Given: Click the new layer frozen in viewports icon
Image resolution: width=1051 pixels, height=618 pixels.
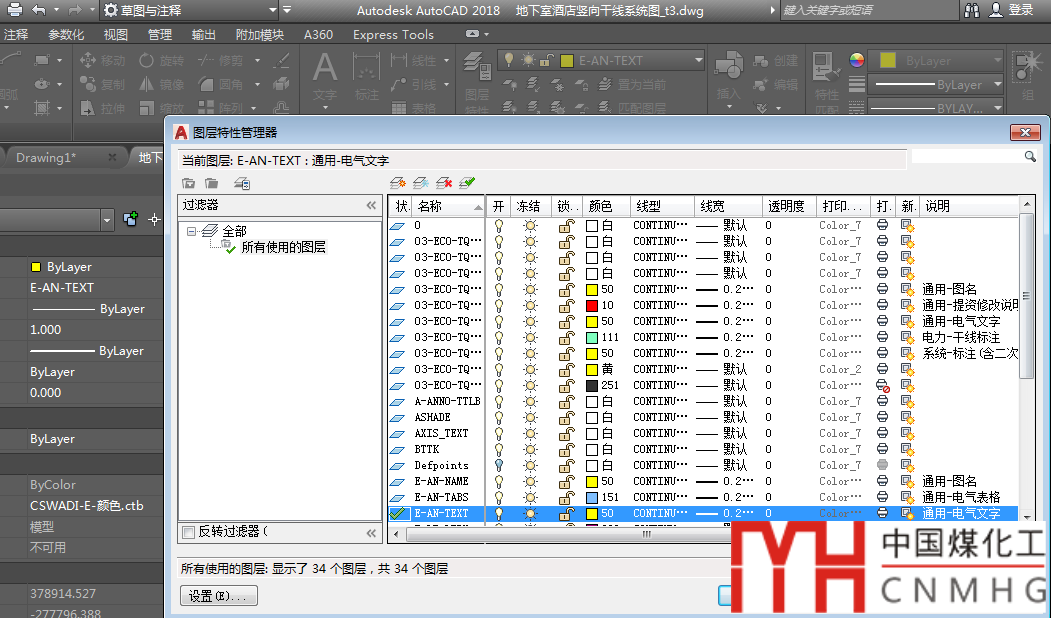Looking at the screenshot, I should point(421,183).
